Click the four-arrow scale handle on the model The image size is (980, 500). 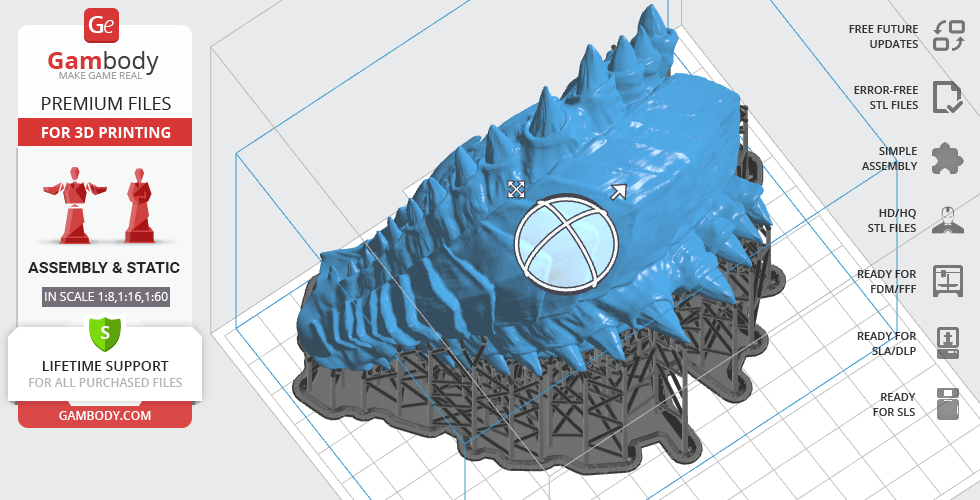pos(517,189)
